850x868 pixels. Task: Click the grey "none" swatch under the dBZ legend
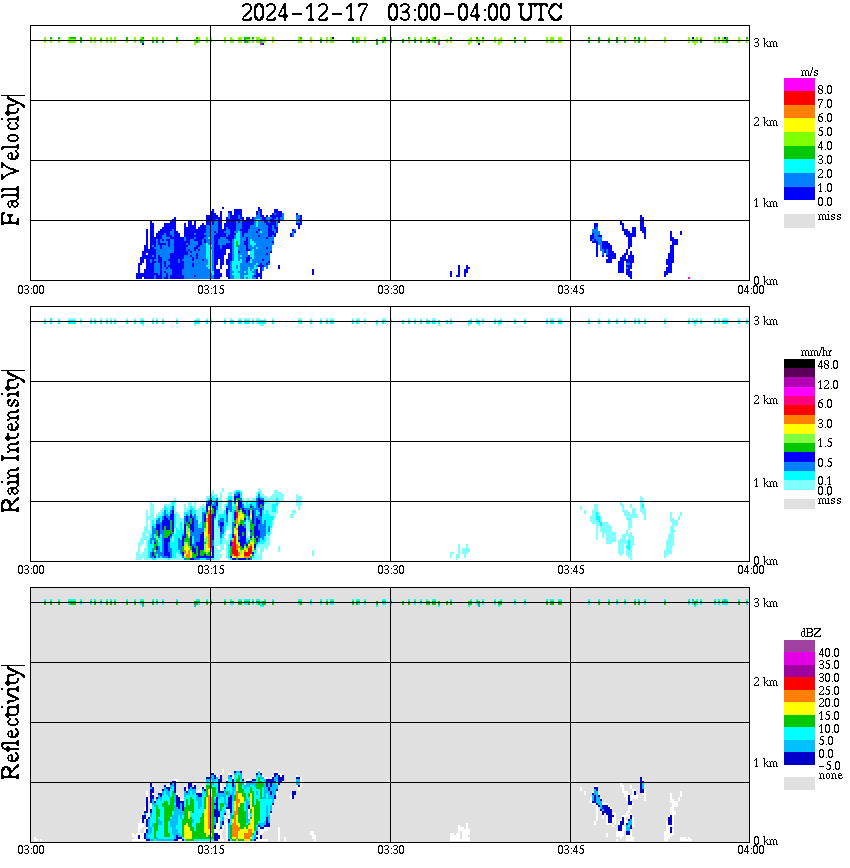coord(799,783)
